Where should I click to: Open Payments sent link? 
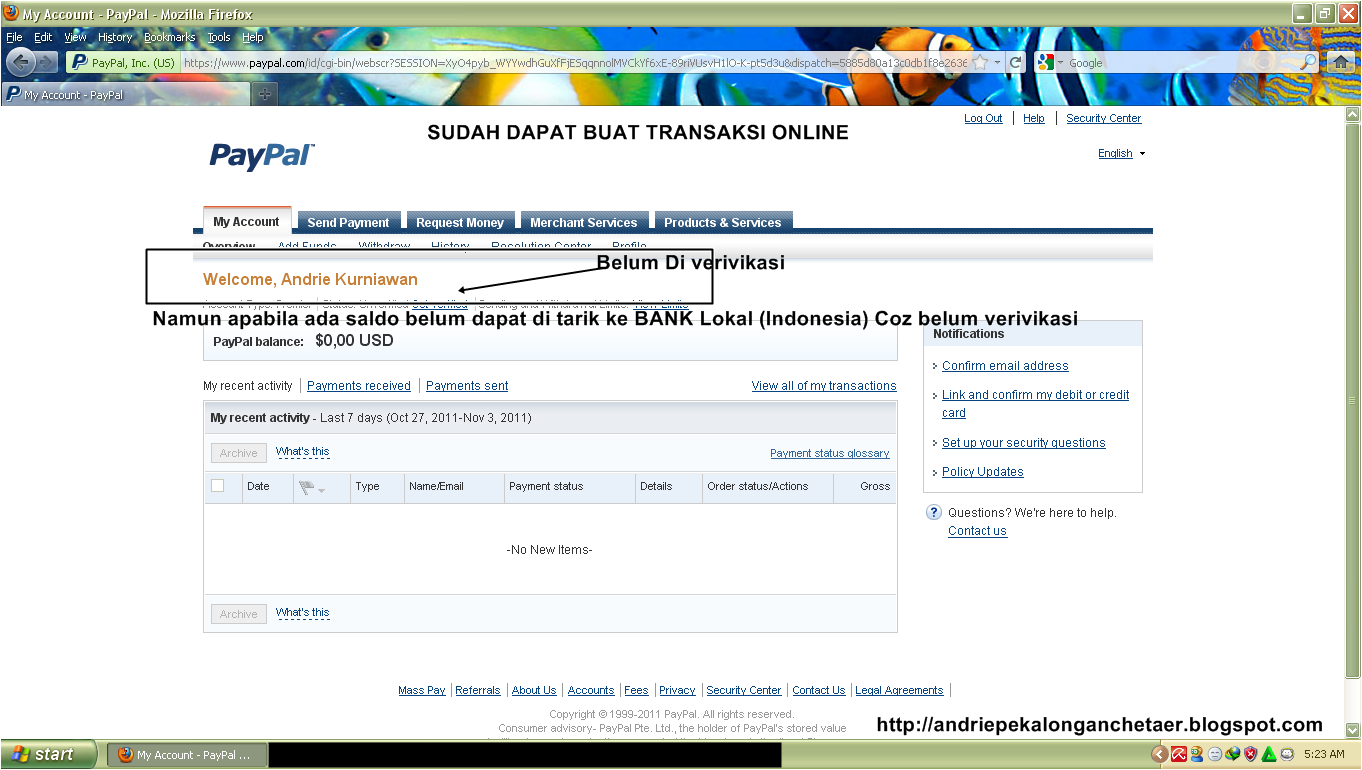click(467, 386)
